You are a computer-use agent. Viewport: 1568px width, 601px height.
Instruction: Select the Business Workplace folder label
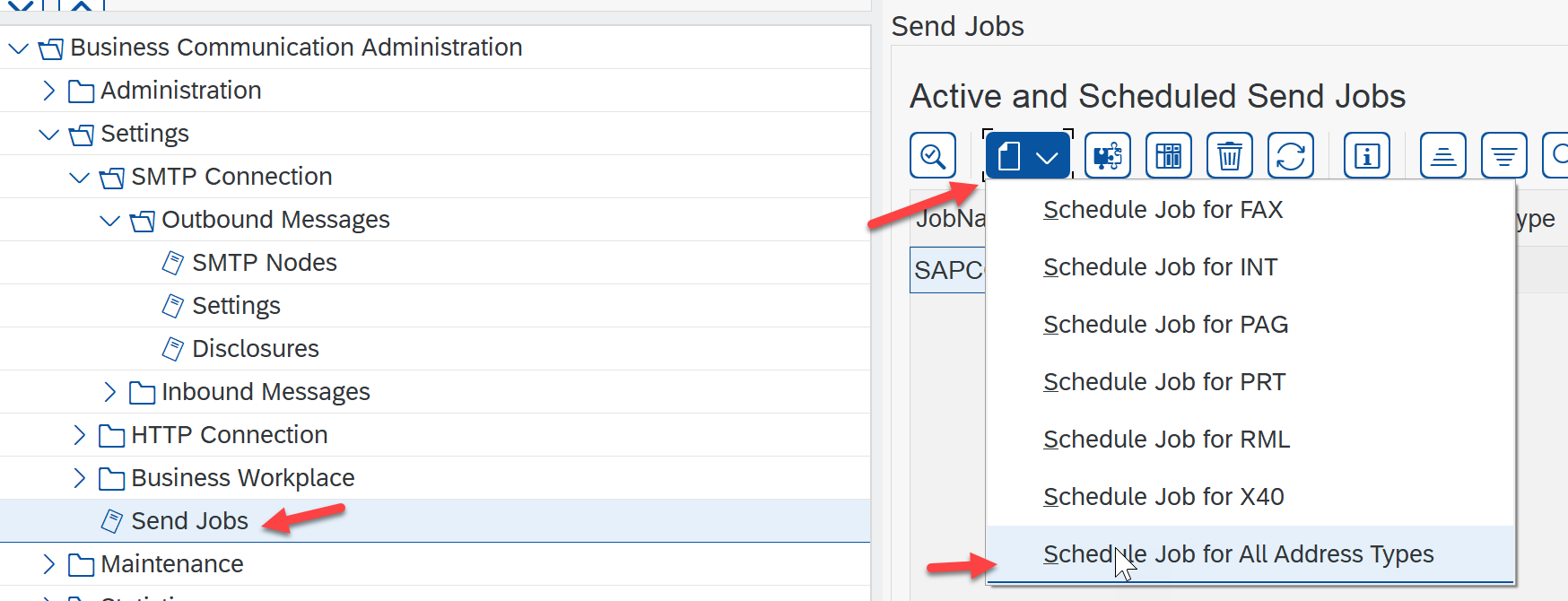[243, 478]
